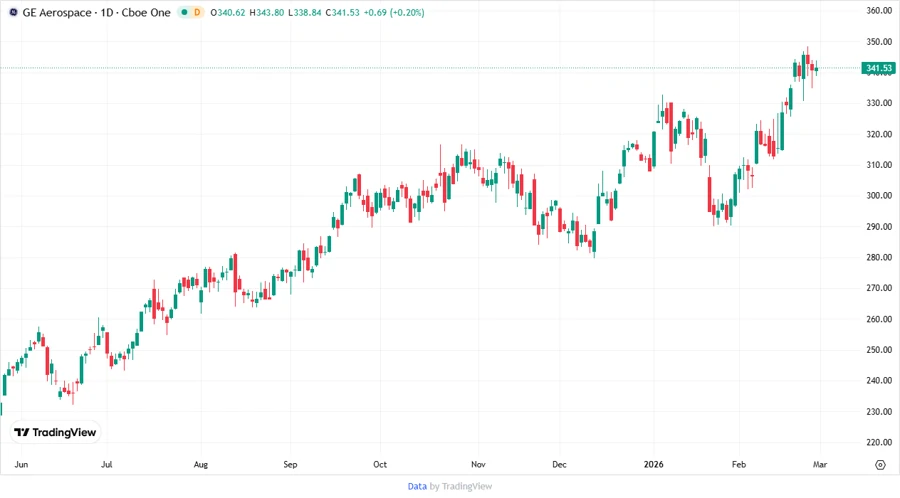This screenshot has height=498, width=900.
Task: Click the Aug label on time axis
Action: (x=201, y=464)
